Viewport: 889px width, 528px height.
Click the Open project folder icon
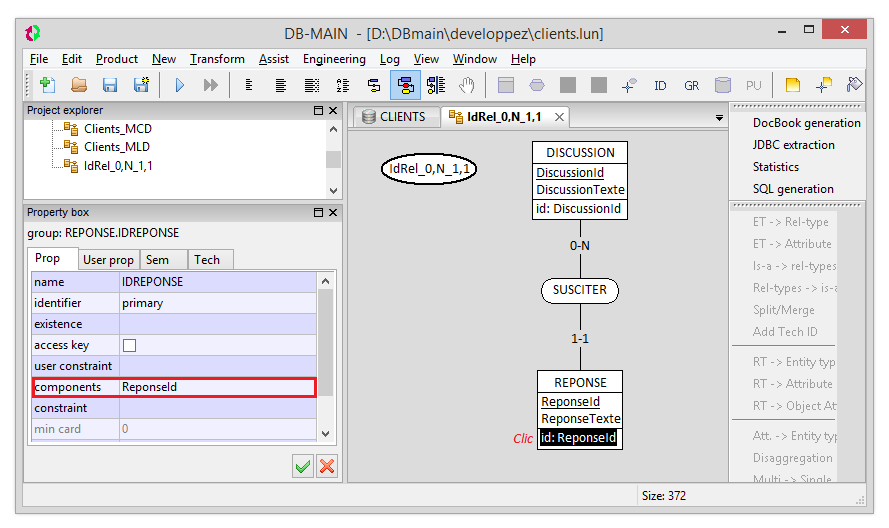[x=79, y=85]
